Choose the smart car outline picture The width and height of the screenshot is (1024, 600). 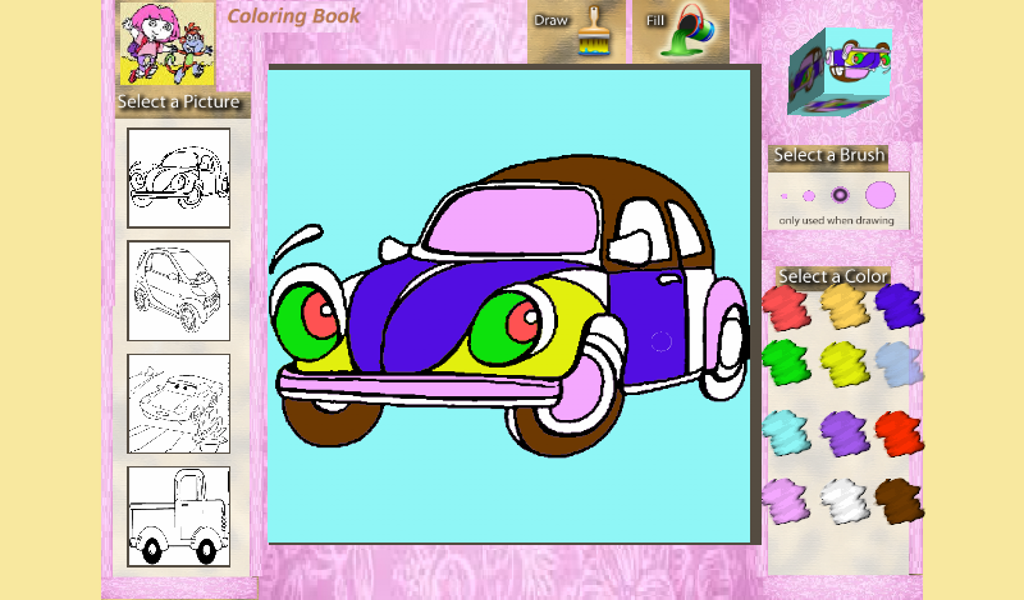(x=179, y=291)
